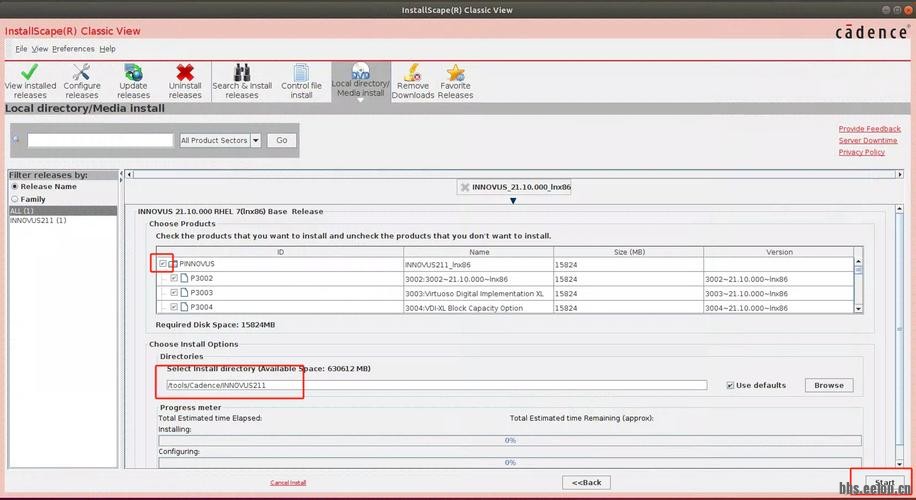
Task: Click the INNOVUS211_lnx86 name cell
Action: coord(478,265)
